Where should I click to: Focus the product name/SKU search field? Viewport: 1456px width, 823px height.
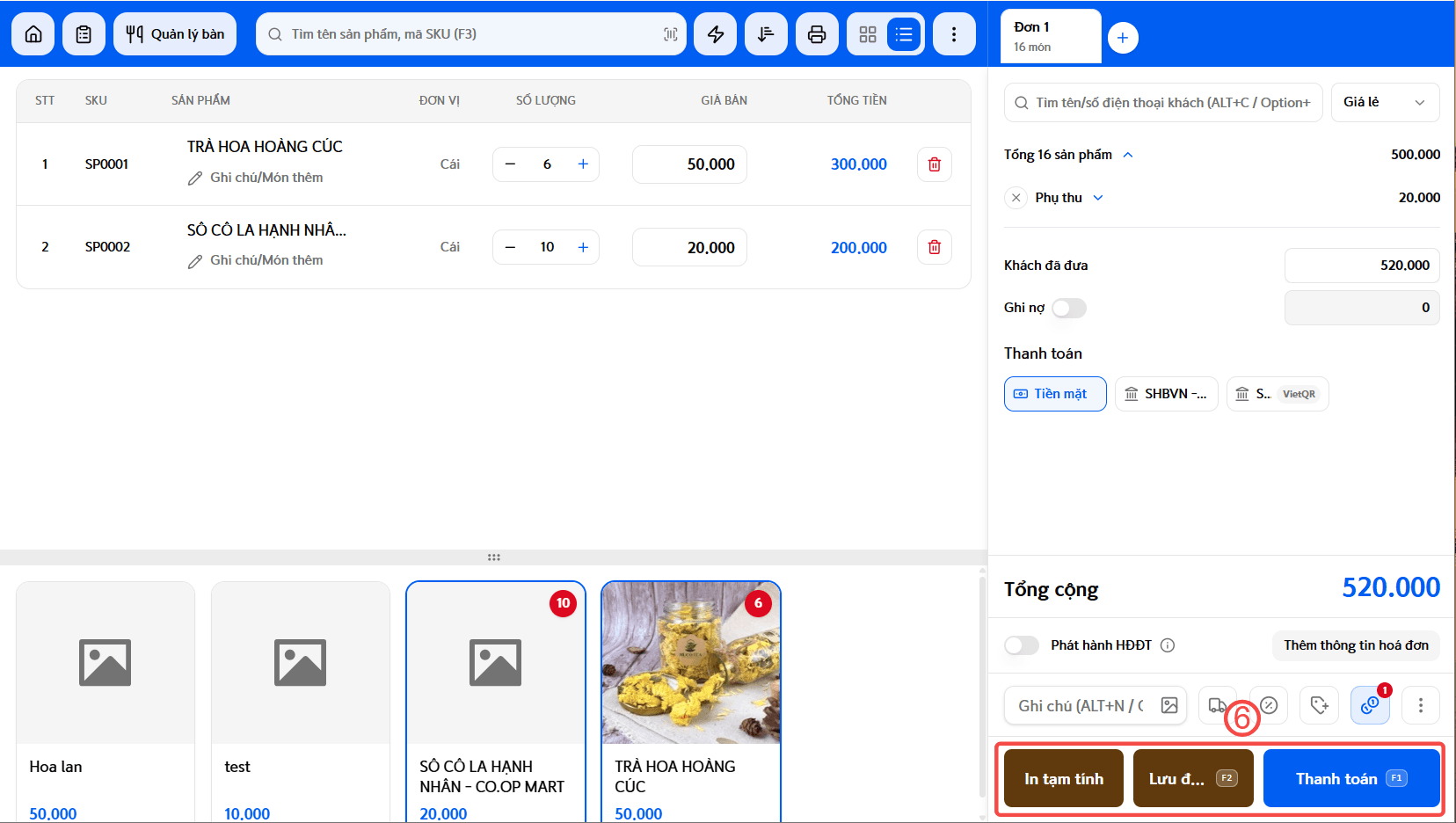pos(471,34)
